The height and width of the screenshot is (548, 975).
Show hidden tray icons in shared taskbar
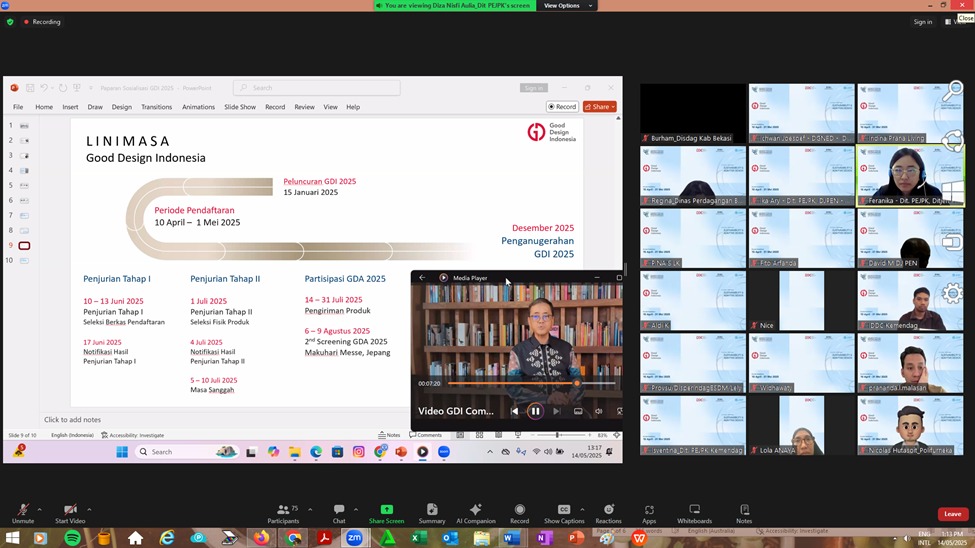[489, 452]
